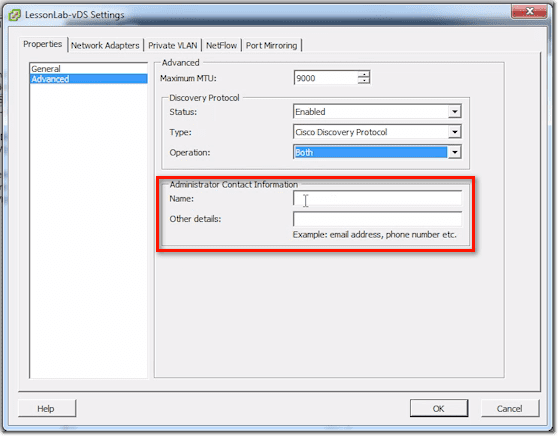The height and width of the screenshot is (436, 558).
Task: Click the vDS icon in title bar
Action: (15, 15)
